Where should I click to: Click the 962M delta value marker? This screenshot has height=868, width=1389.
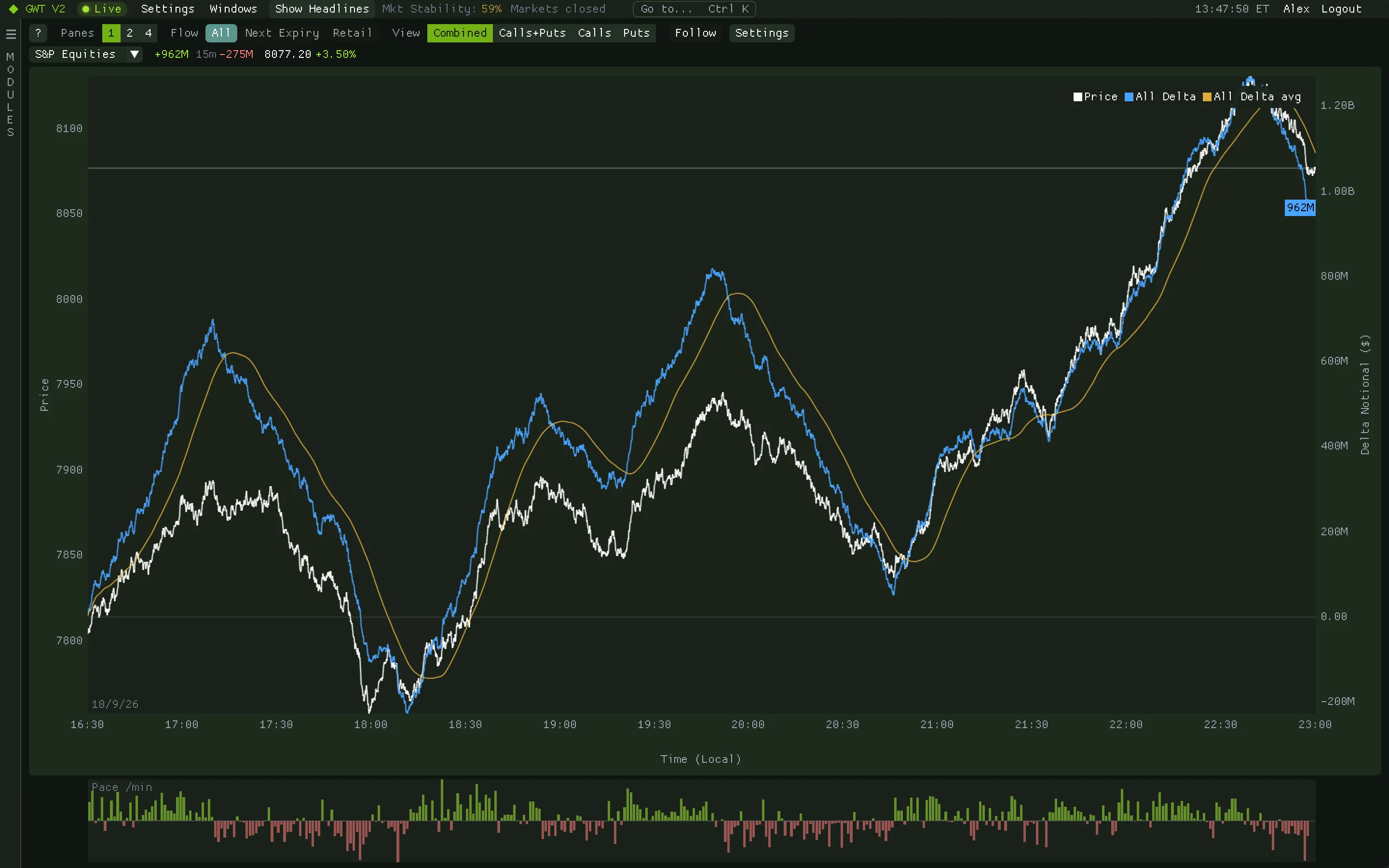tap(1300, 207)
